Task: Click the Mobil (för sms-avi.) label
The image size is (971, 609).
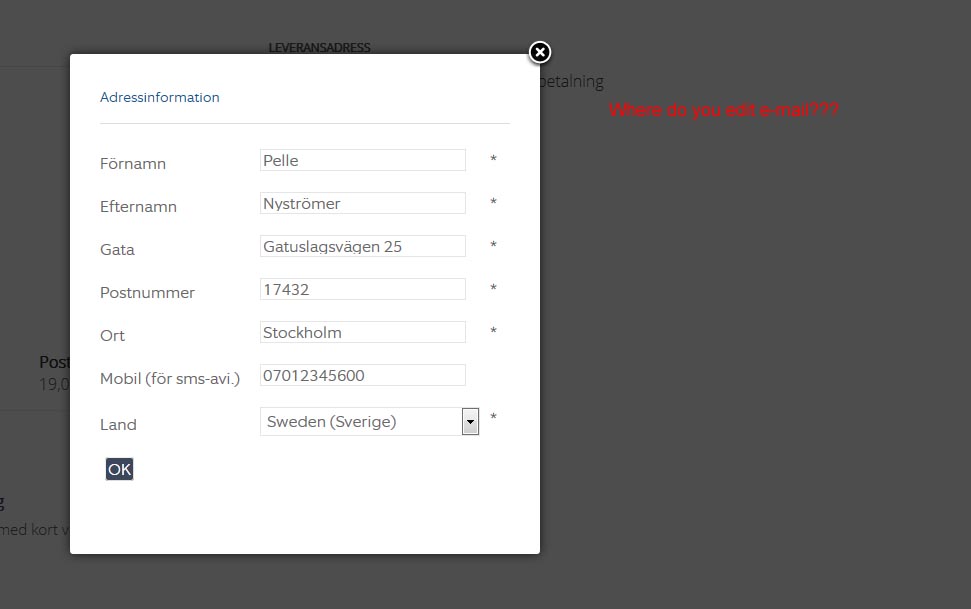Action: pos(170,379)
